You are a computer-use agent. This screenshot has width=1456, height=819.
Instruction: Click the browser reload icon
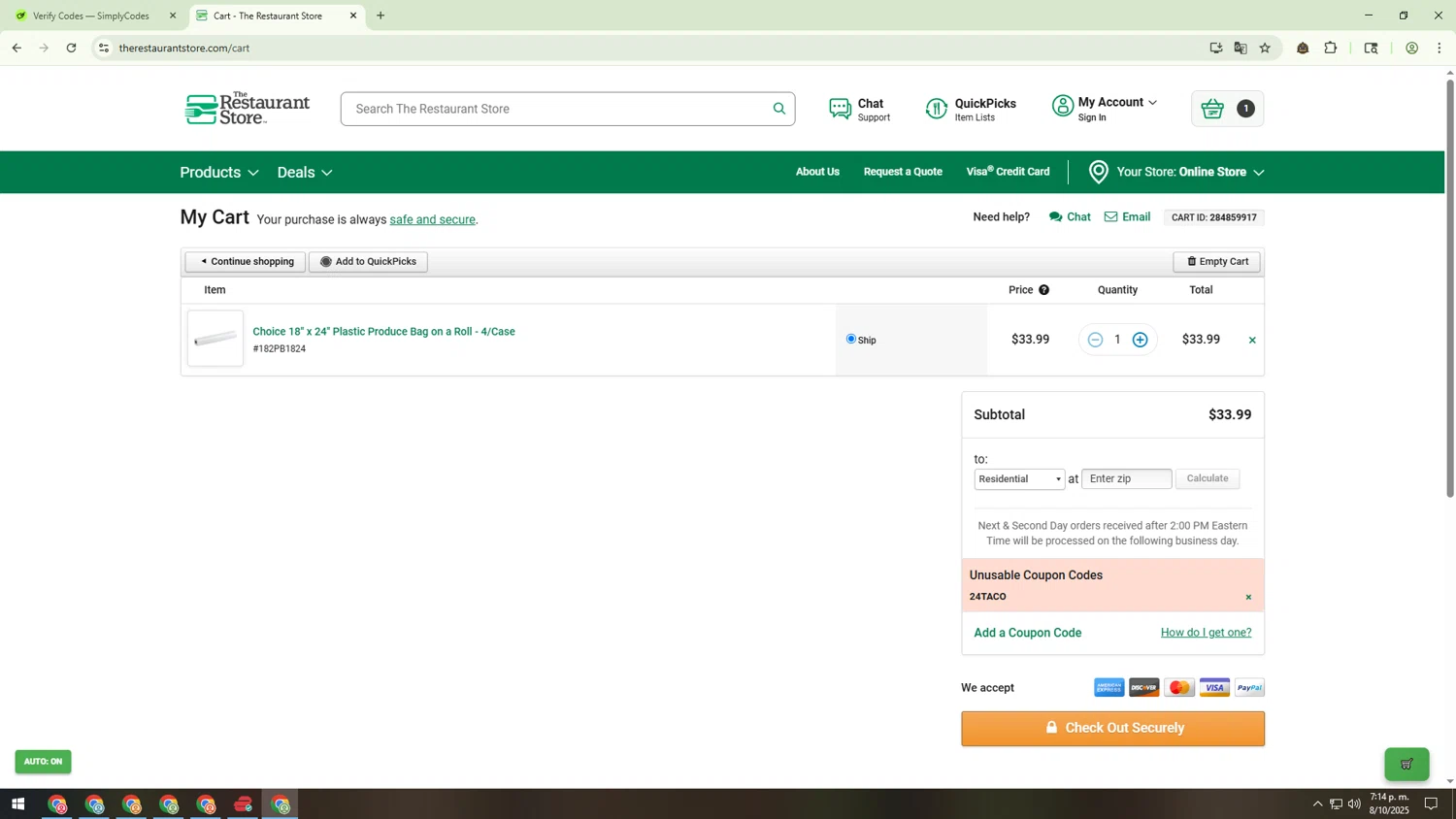[71, 48]
